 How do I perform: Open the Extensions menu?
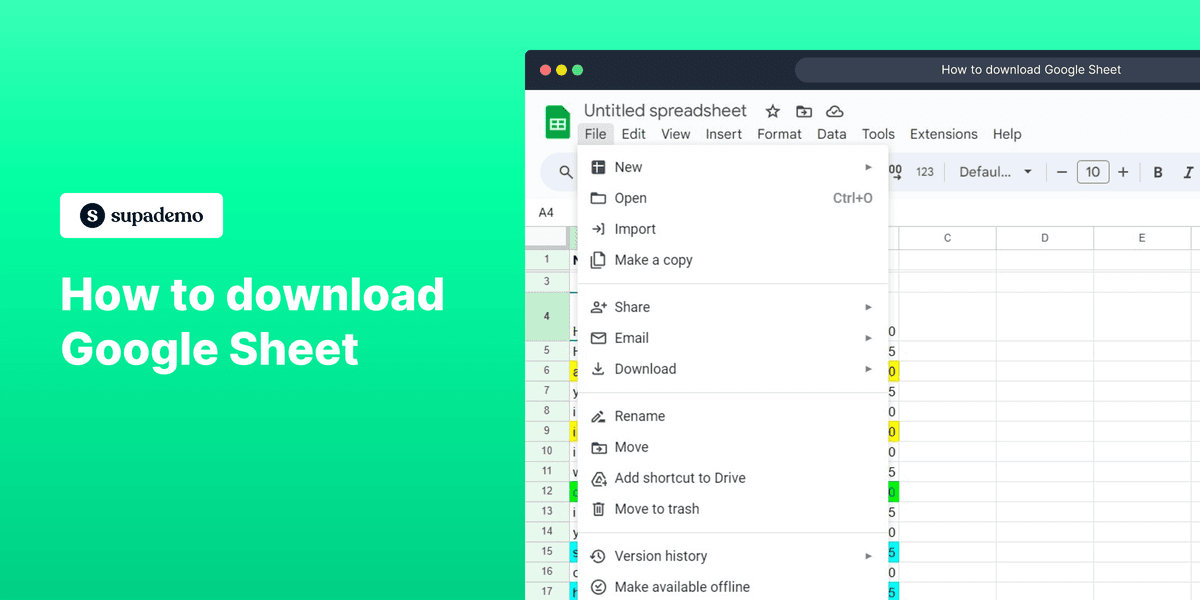click(x=943, y=134)
